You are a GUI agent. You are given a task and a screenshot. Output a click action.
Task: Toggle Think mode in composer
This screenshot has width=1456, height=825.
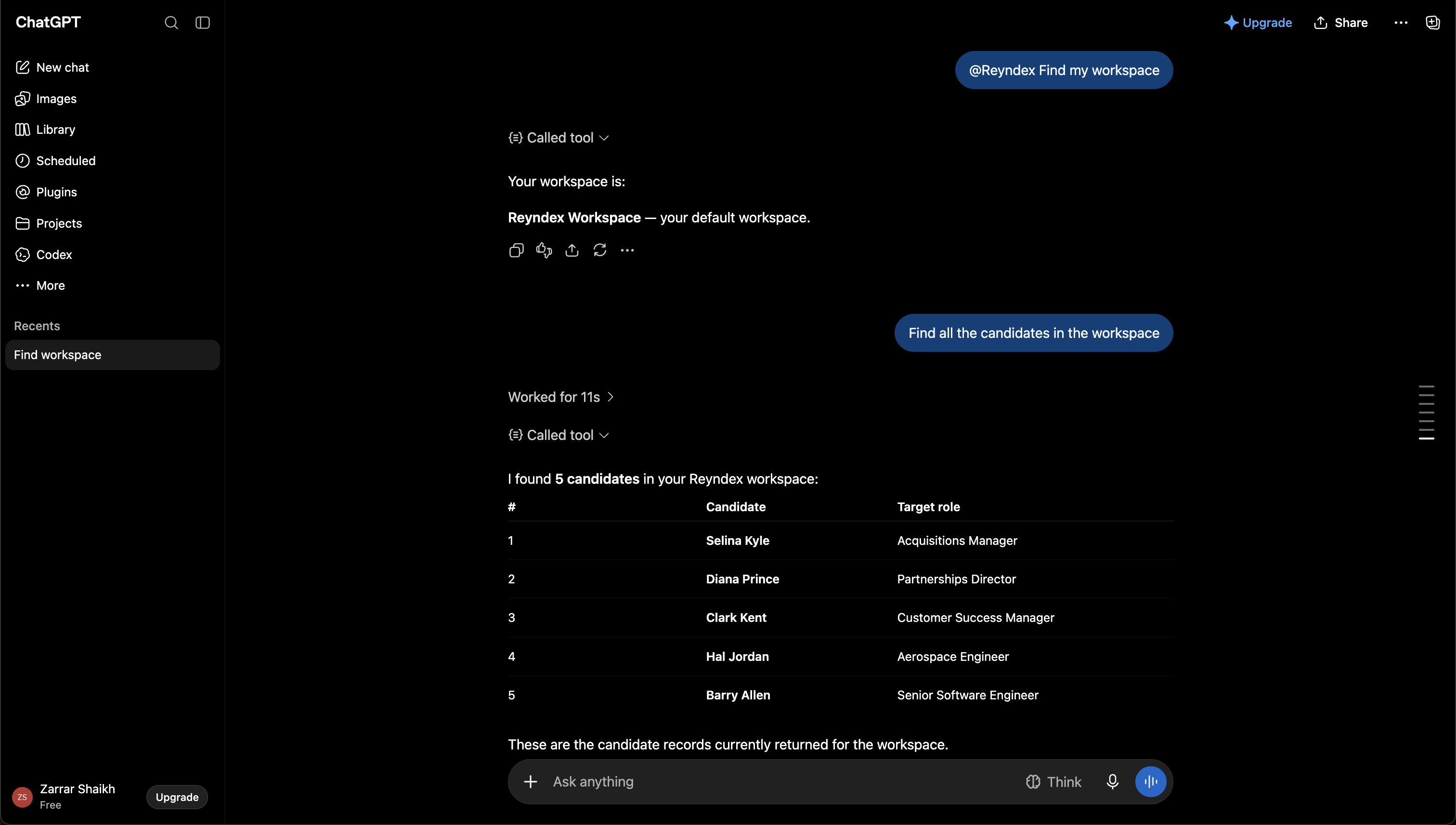click(1053, 782)
